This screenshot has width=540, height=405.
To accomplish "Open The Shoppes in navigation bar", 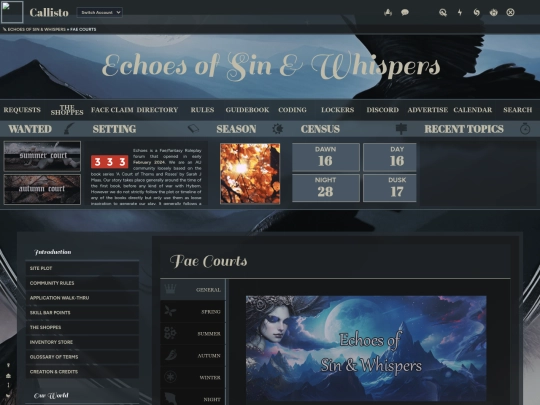I will [x=67, y=110].
